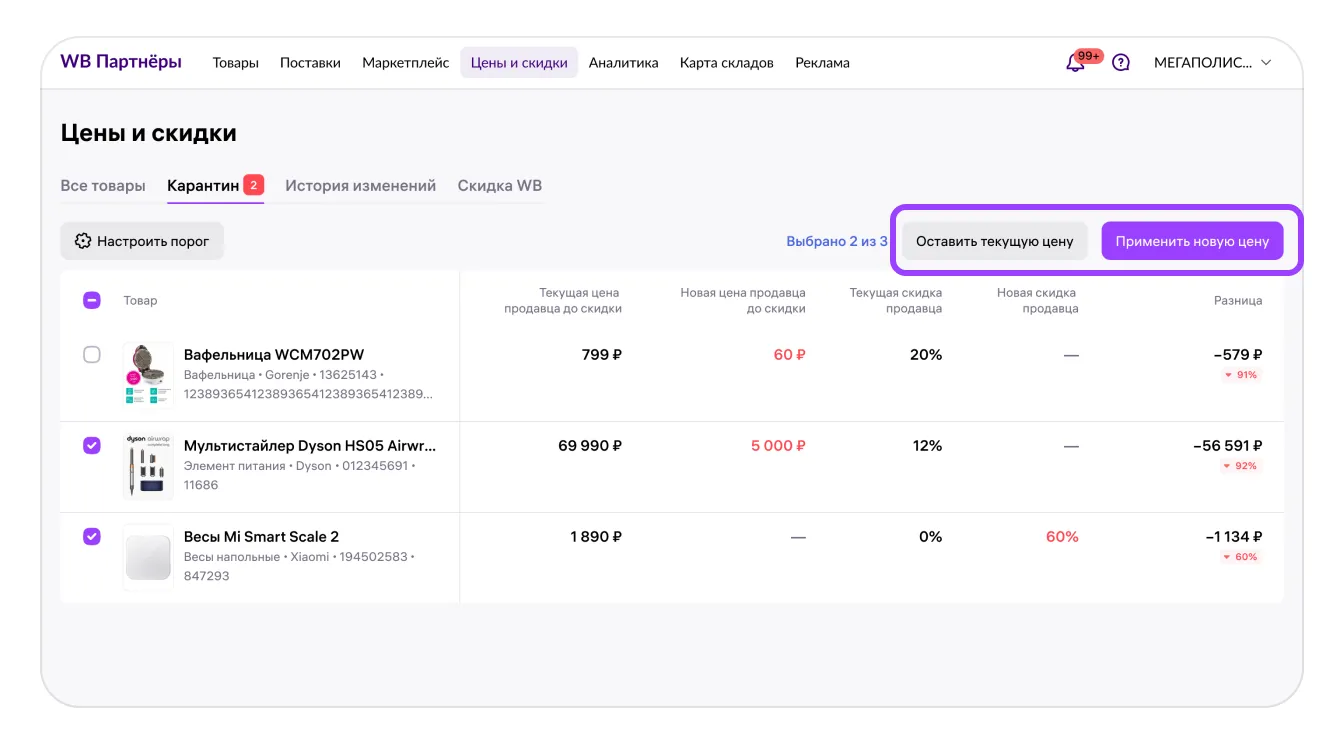Click the Настроить порог button
Image resolution: width=1344 pixels, height=744 pixels.
[x=142, y=241]
